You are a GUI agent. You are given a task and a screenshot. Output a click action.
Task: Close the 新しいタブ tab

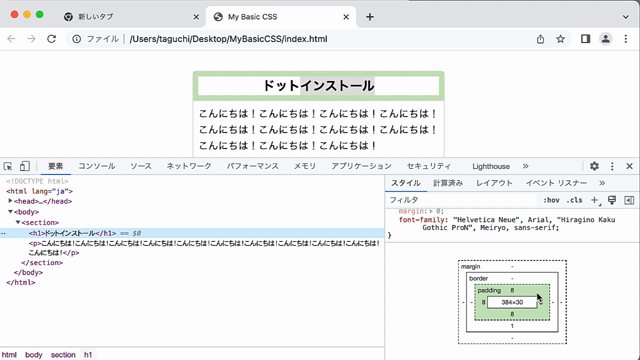click(x=196, y=17)
